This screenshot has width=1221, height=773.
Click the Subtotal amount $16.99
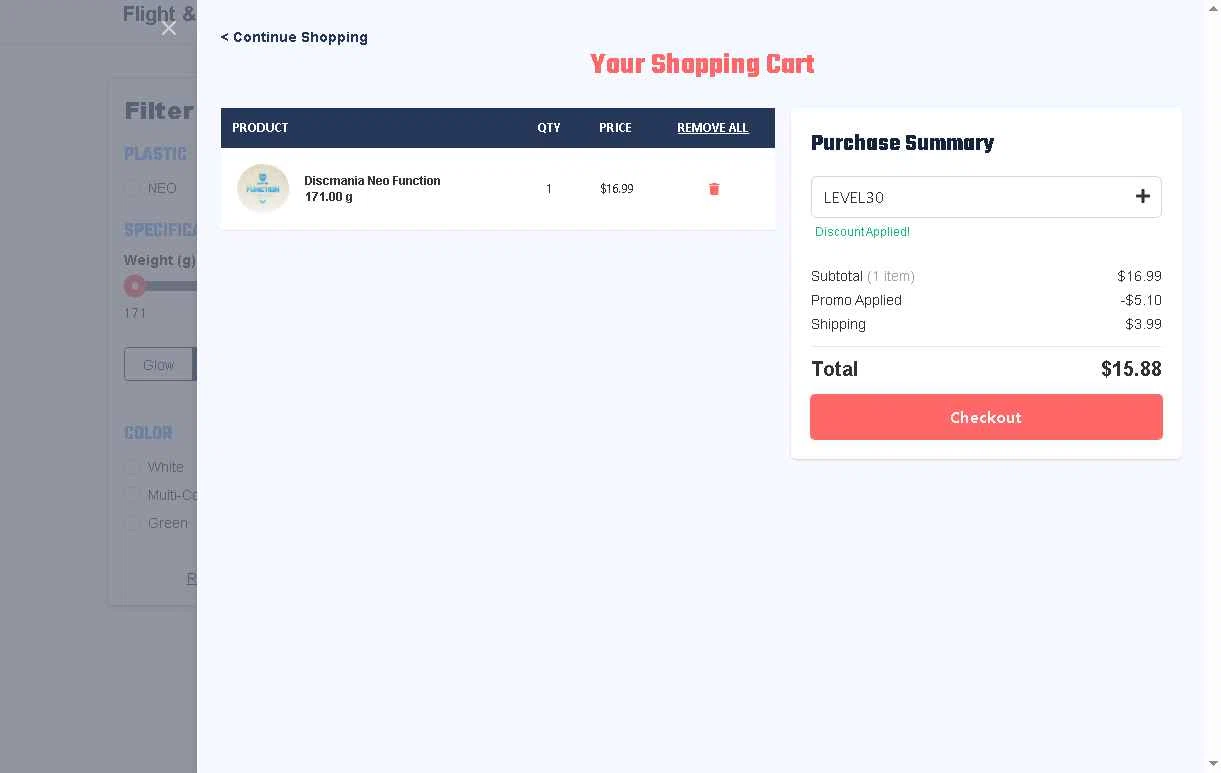pyautogui.click(x=1139, y=276)
